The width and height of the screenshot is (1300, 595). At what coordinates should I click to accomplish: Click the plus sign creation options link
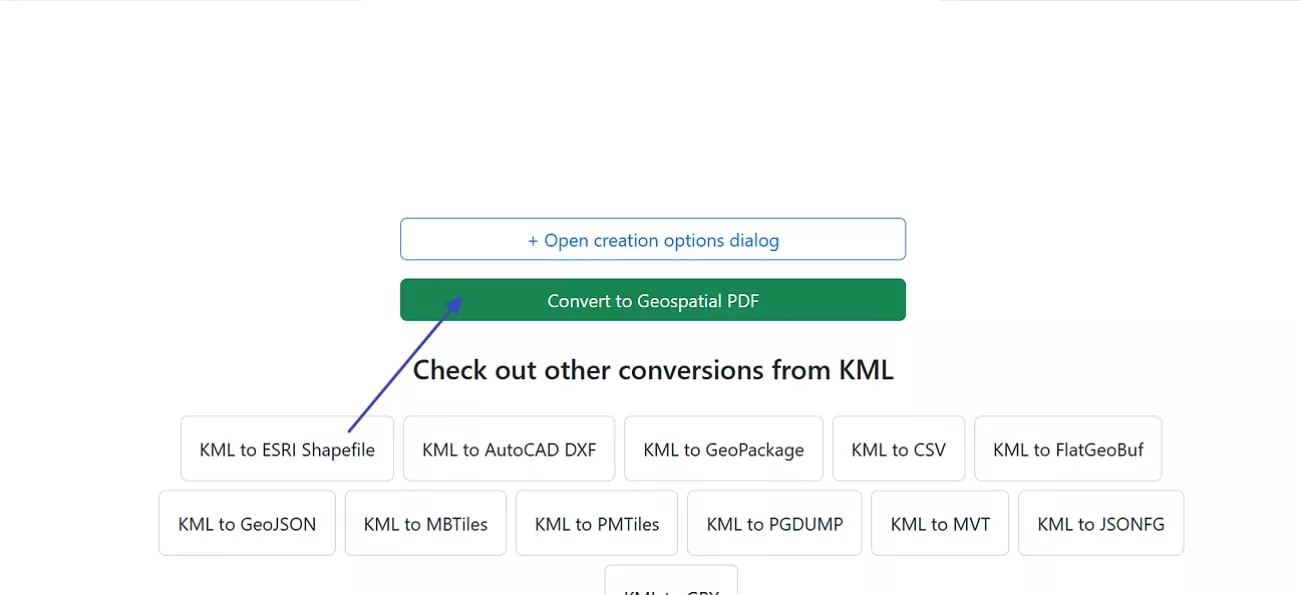click(x=652, y=239)
